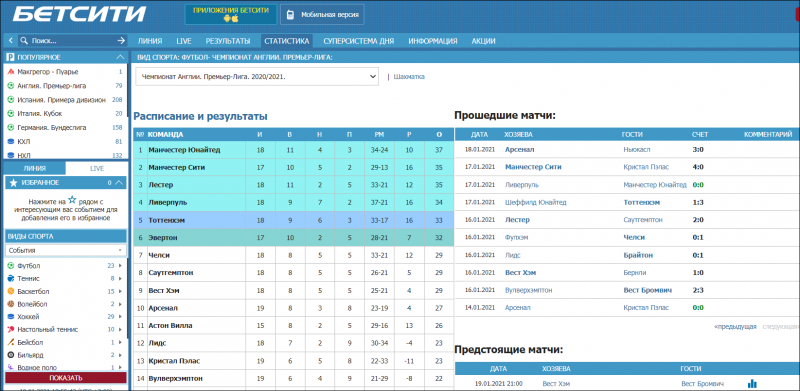Viewport: 800px width, 391px height.
Task: Click the Настольный теннис sport icon
Action: [x=11, y=330]
